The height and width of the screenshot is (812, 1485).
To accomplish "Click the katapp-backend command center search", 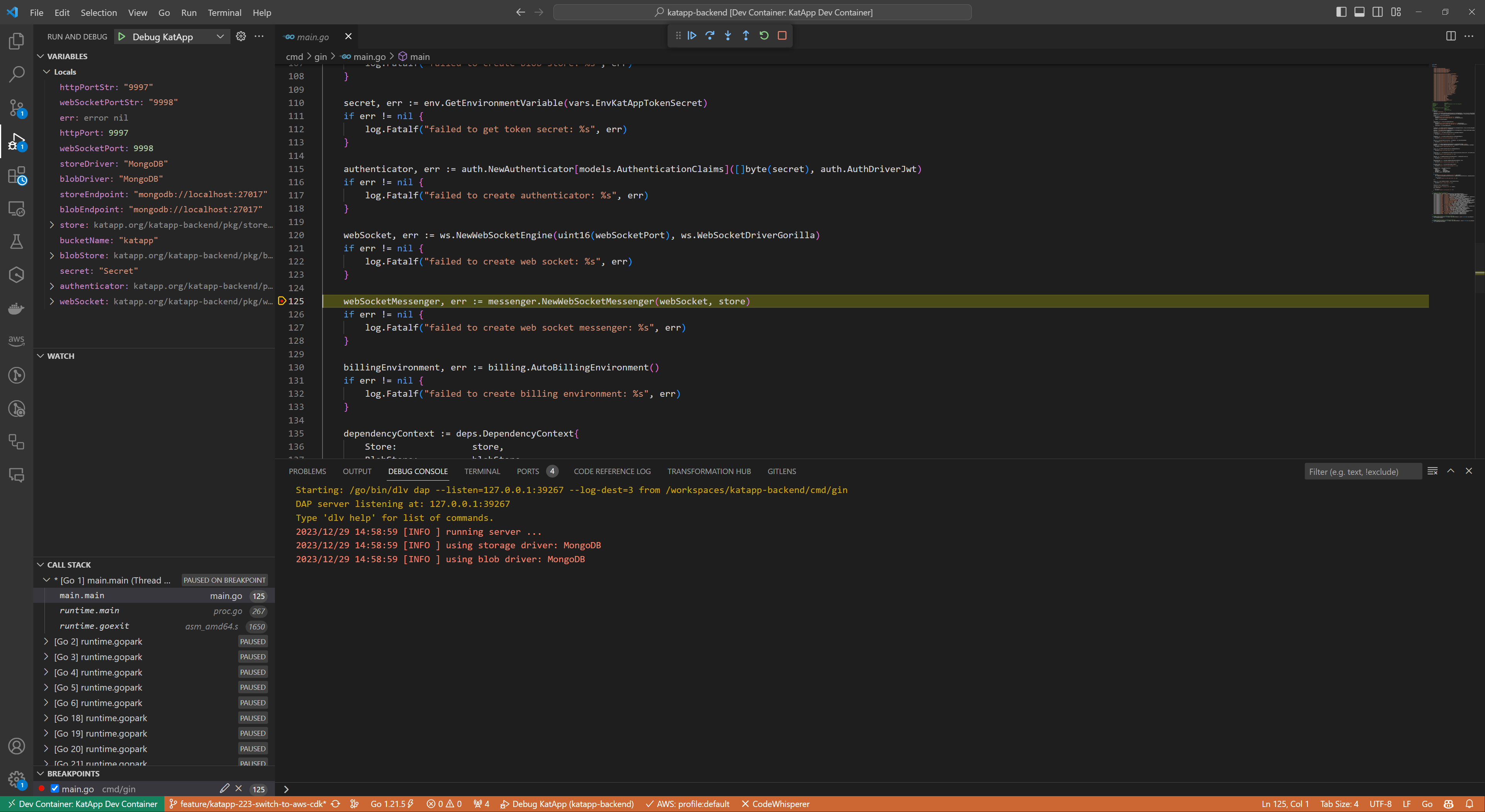I will click(762, 12).
